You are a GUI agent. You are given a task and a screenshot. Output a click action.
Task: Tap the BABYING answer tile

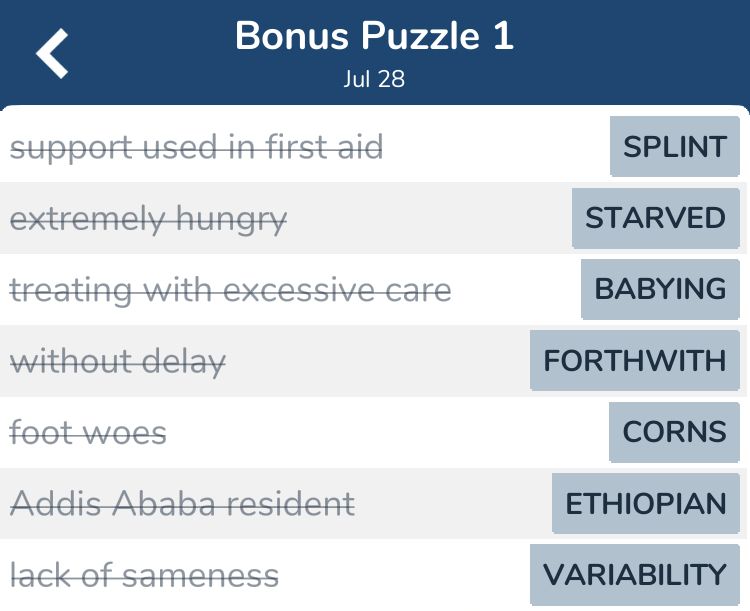[x=660, y=289]
